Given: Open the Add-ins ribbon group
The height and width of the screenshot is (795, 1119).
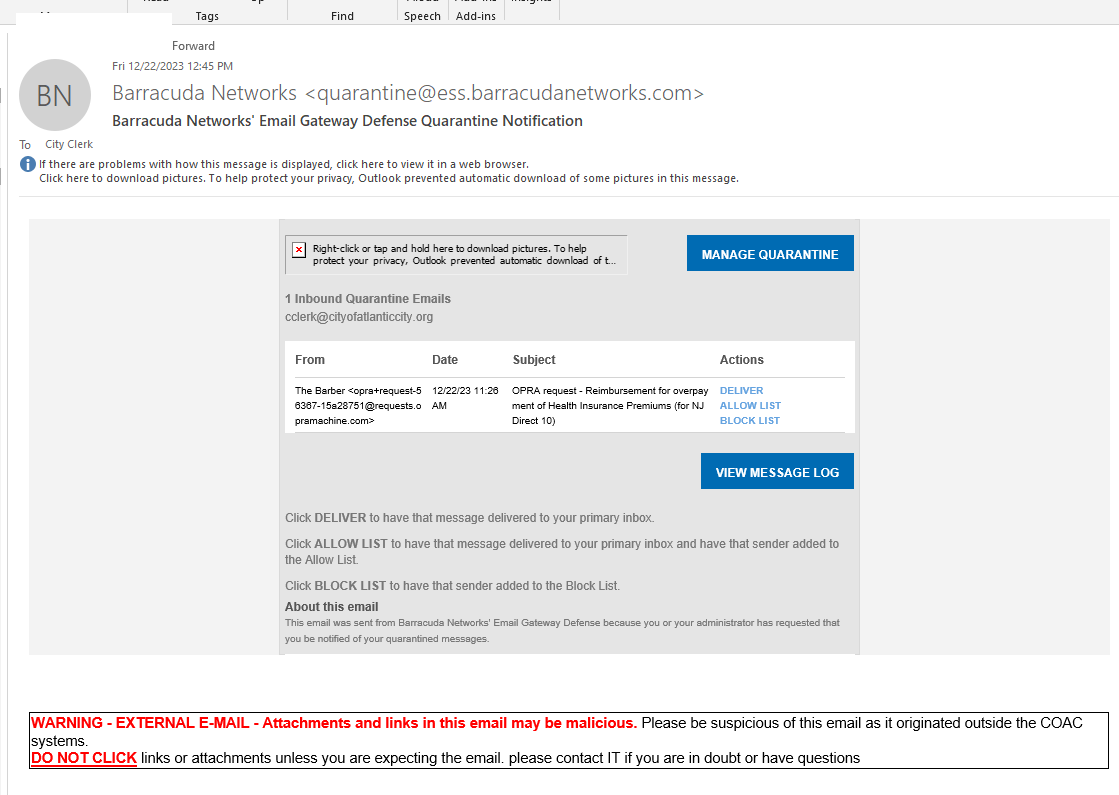Looking at the screenshot, I should [x=476, y=16].
